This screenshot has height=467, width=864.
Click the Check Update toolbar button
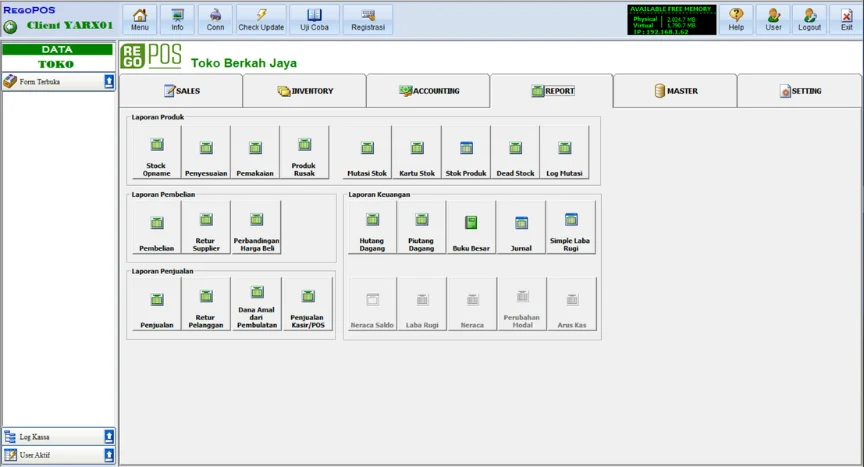[x=261, y=19]
